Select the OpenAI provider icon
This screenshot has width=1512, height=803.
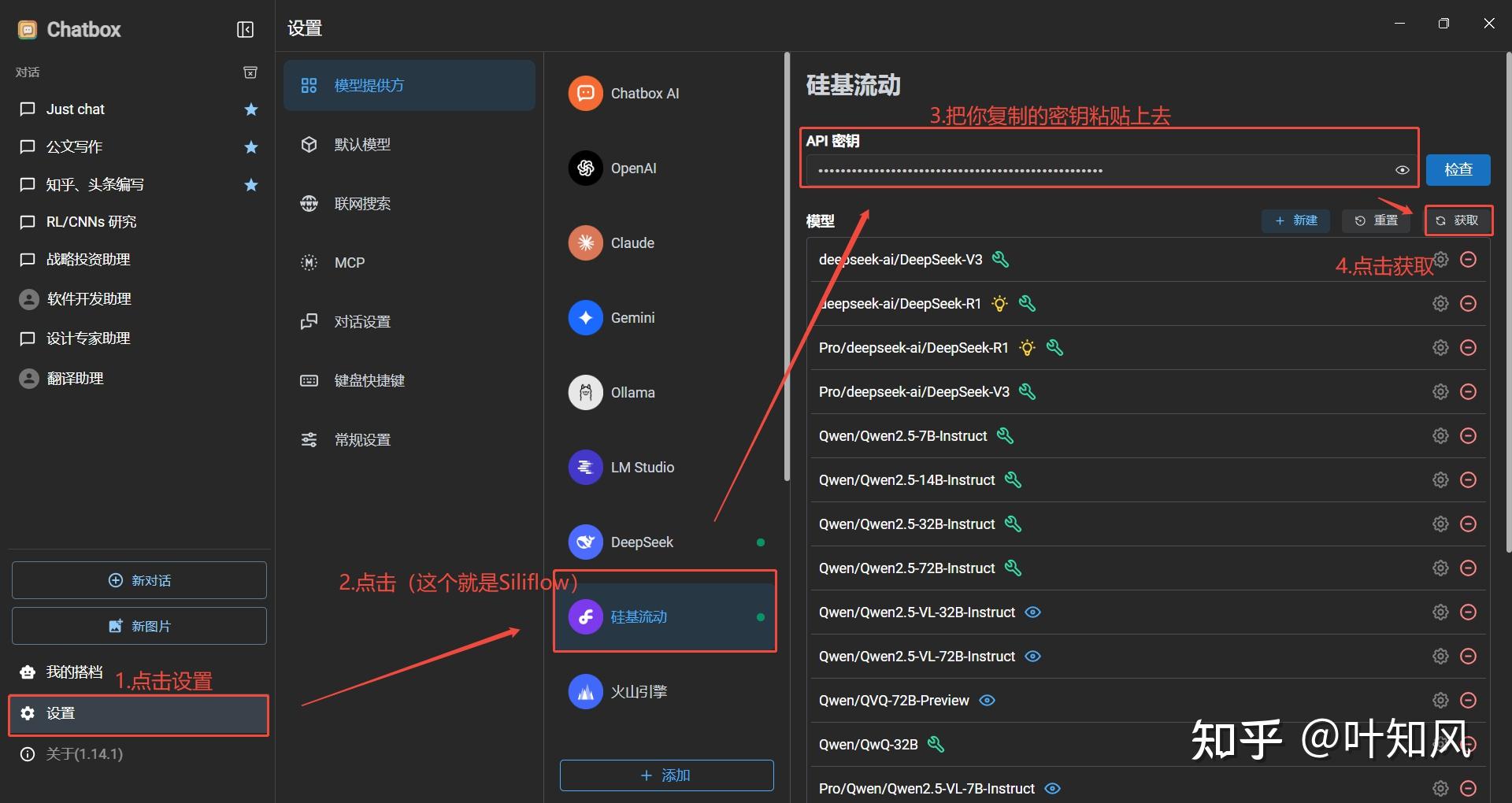(585, 168)
